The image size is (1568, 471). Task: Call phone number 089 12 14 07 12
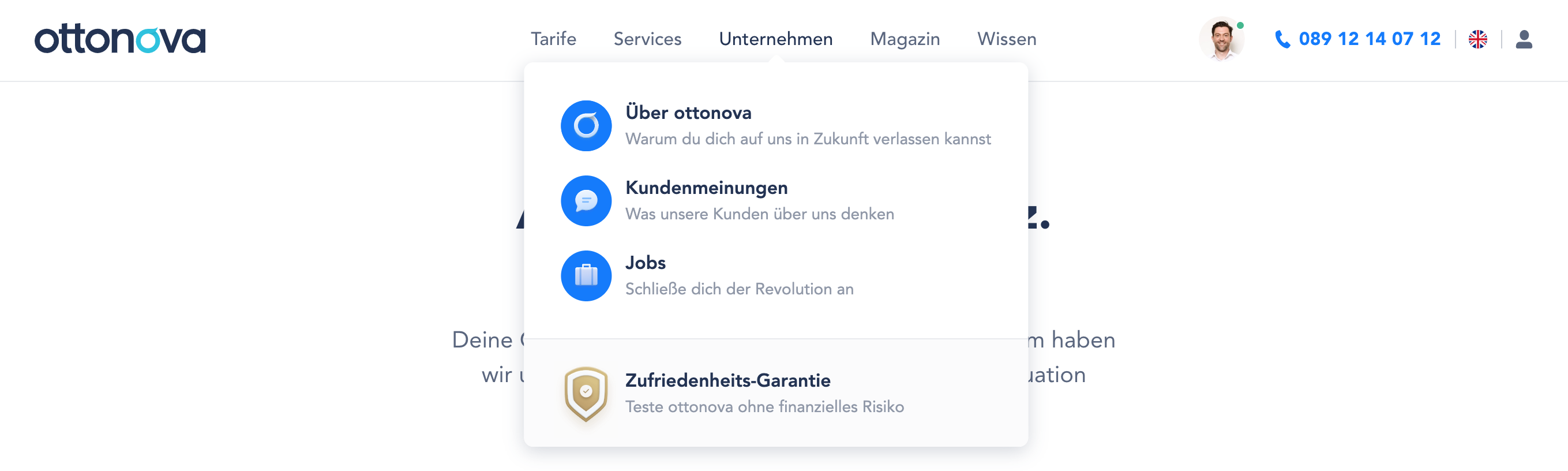[x=1369, y=39]
